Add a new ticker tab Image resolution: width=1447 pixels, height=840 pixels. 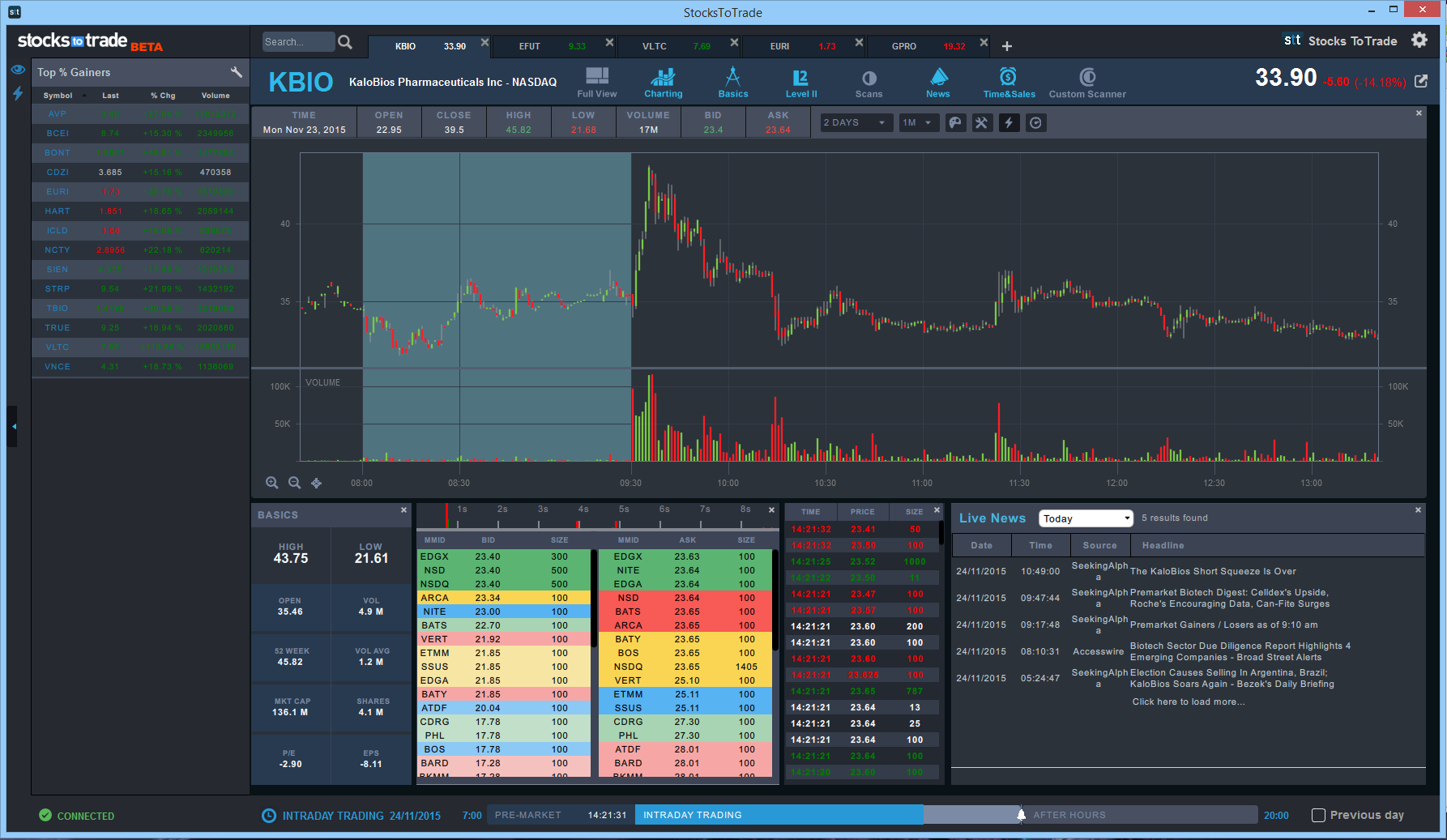pos(1007,46)
